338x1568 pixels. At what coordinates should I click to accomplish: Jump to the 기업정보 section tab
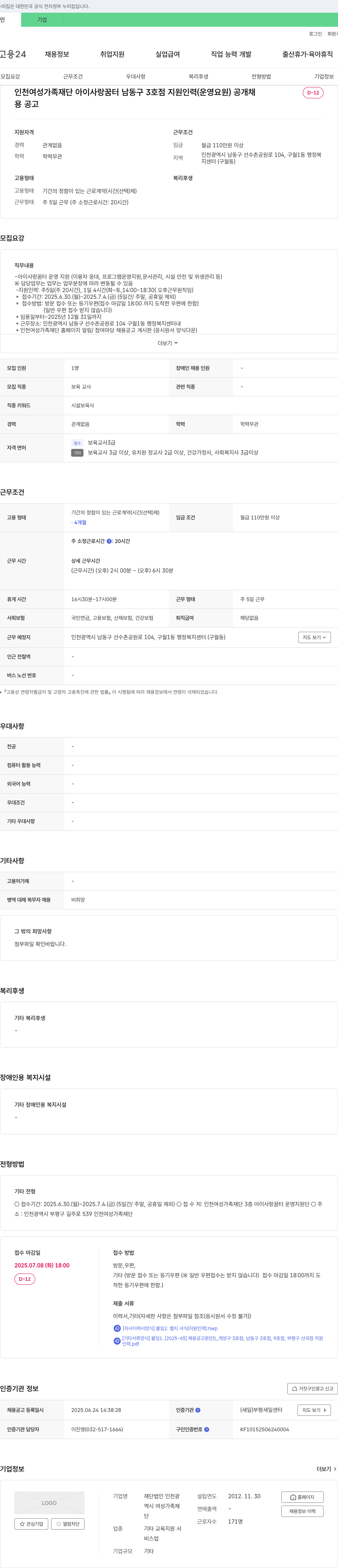pyautogui.click(x=324, y=77)
